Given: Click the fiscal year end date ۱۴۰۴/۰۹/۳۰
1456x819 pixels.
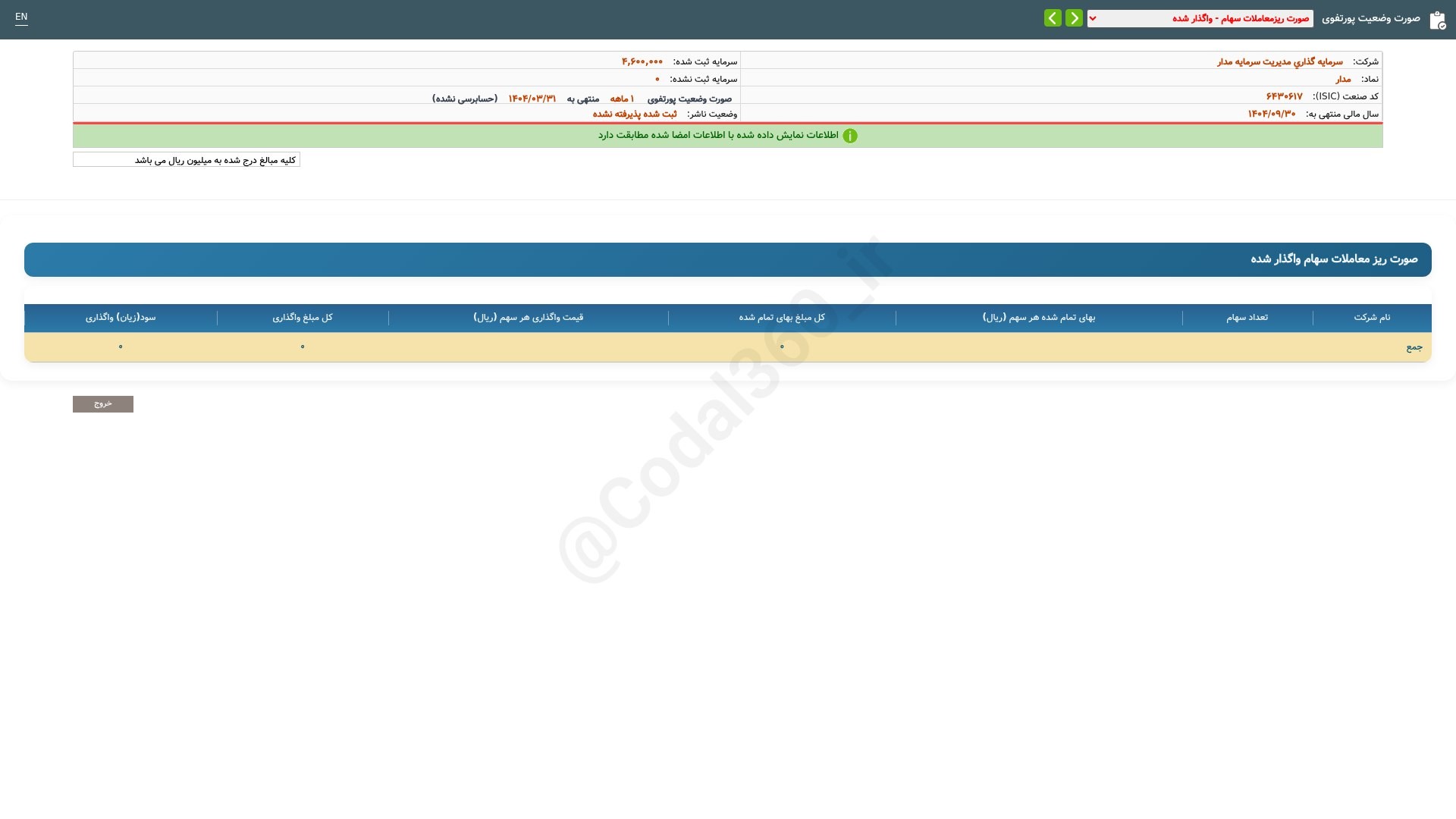Looking at the screenshot, I should 1272,114.
